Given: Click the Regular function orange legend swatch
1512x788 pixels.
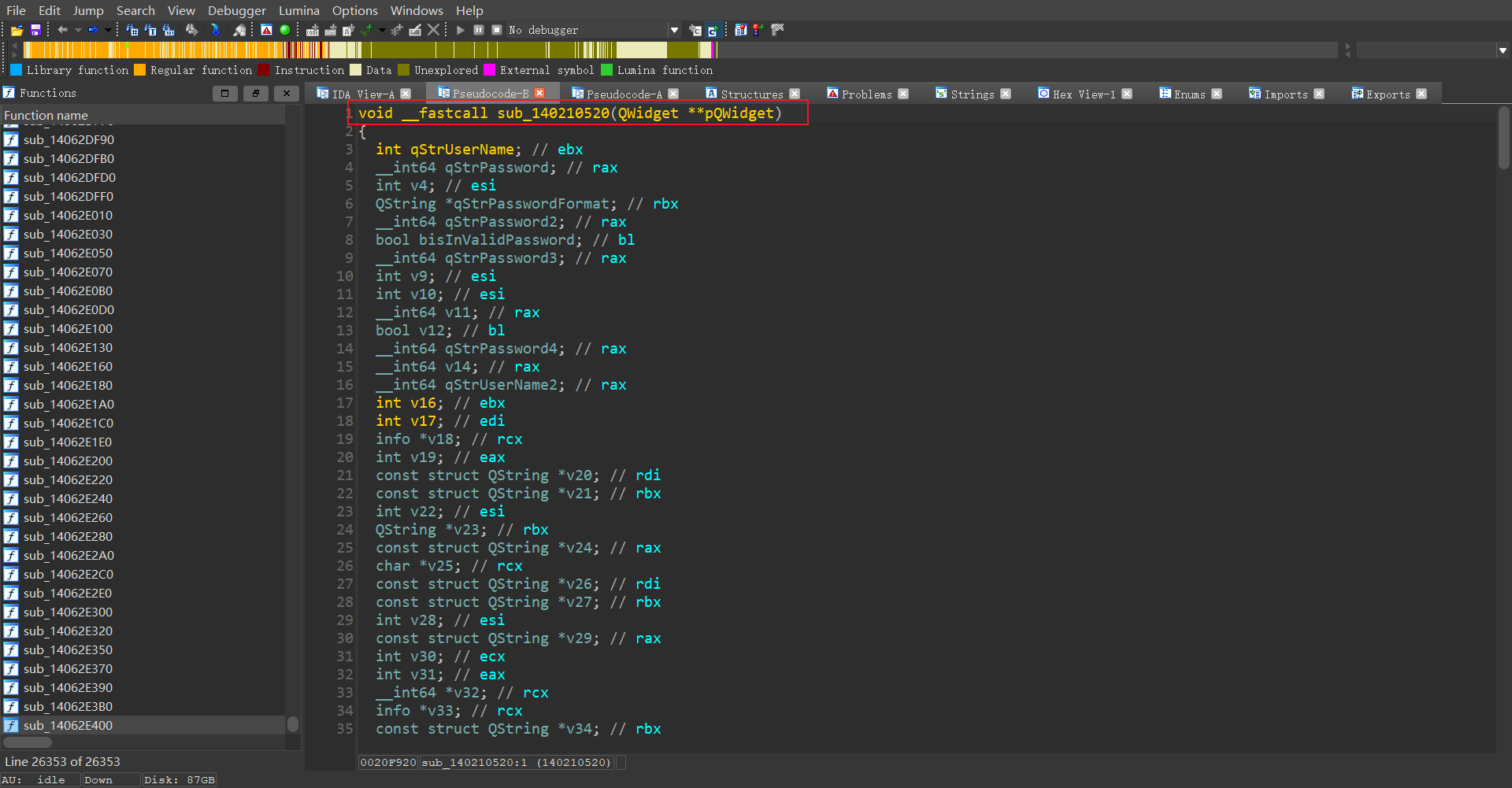Looking at the screenshot, I should coord(140,70).
